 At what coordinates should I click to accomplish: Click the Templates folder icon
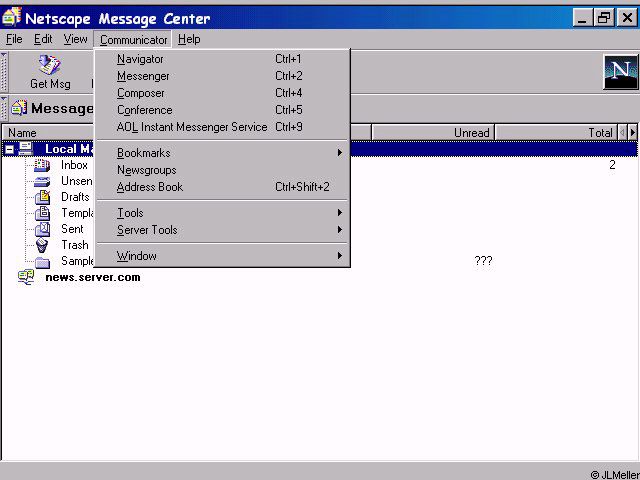click(42, 213)
